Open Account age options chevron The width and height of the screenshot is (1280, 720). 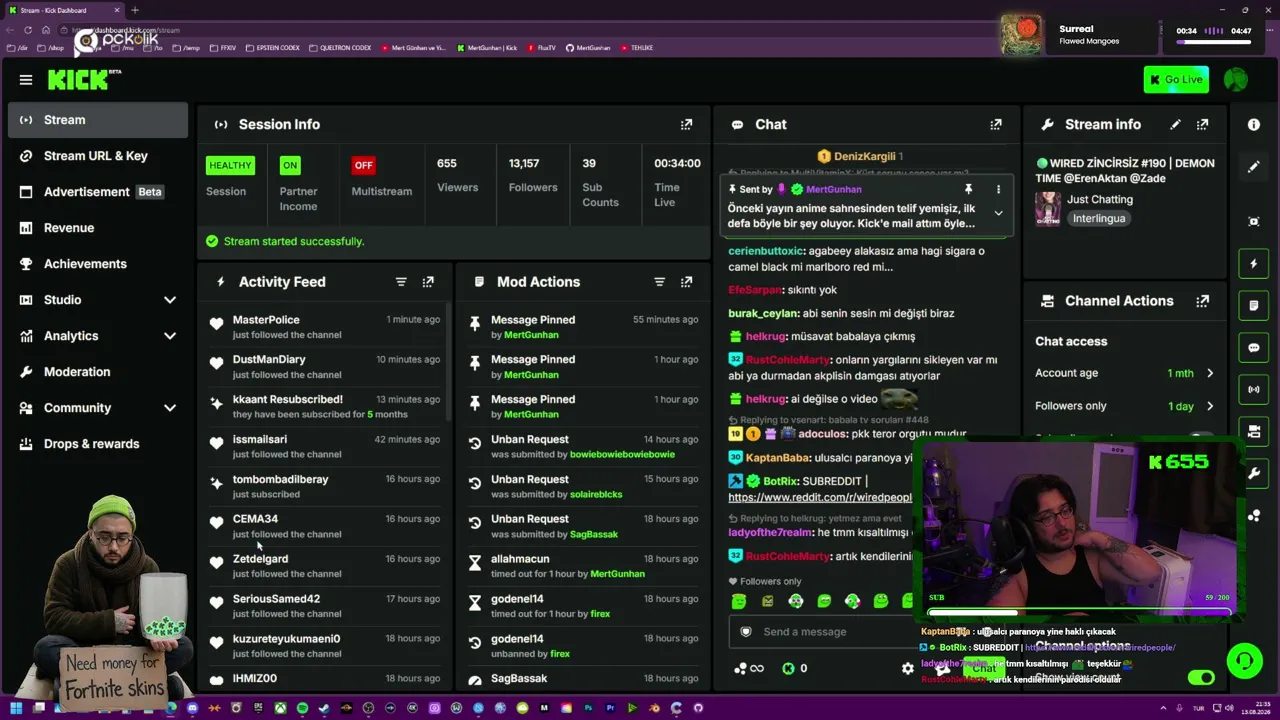click(1210, 373)
